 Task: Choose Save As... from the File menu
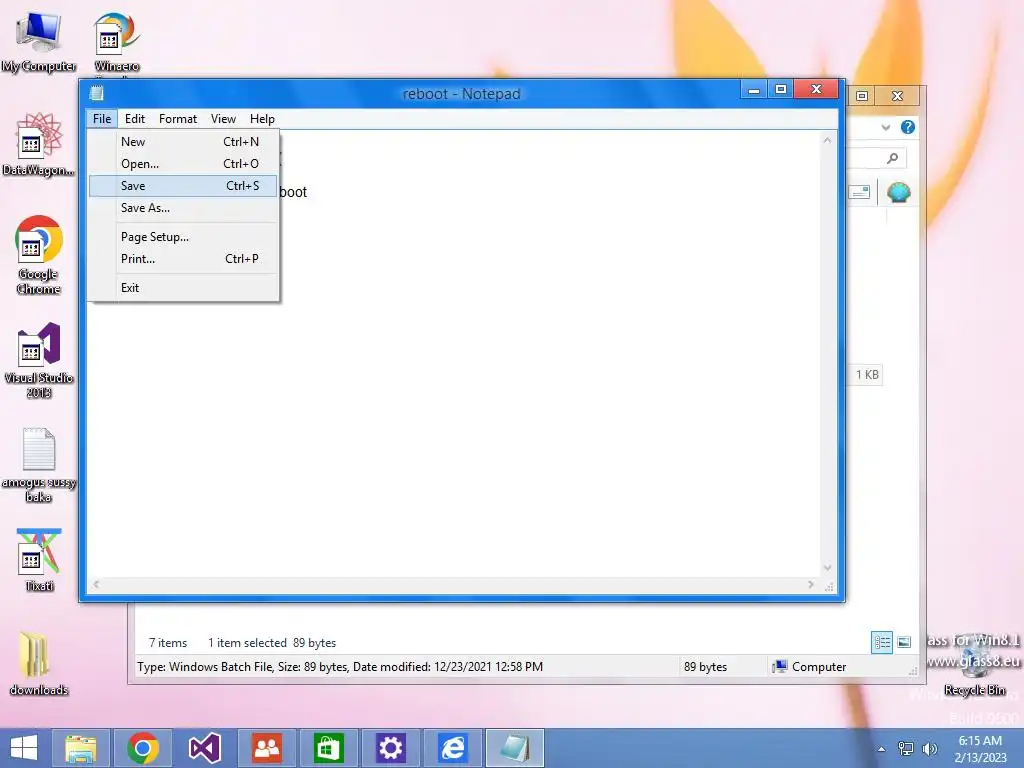point(183,208)
